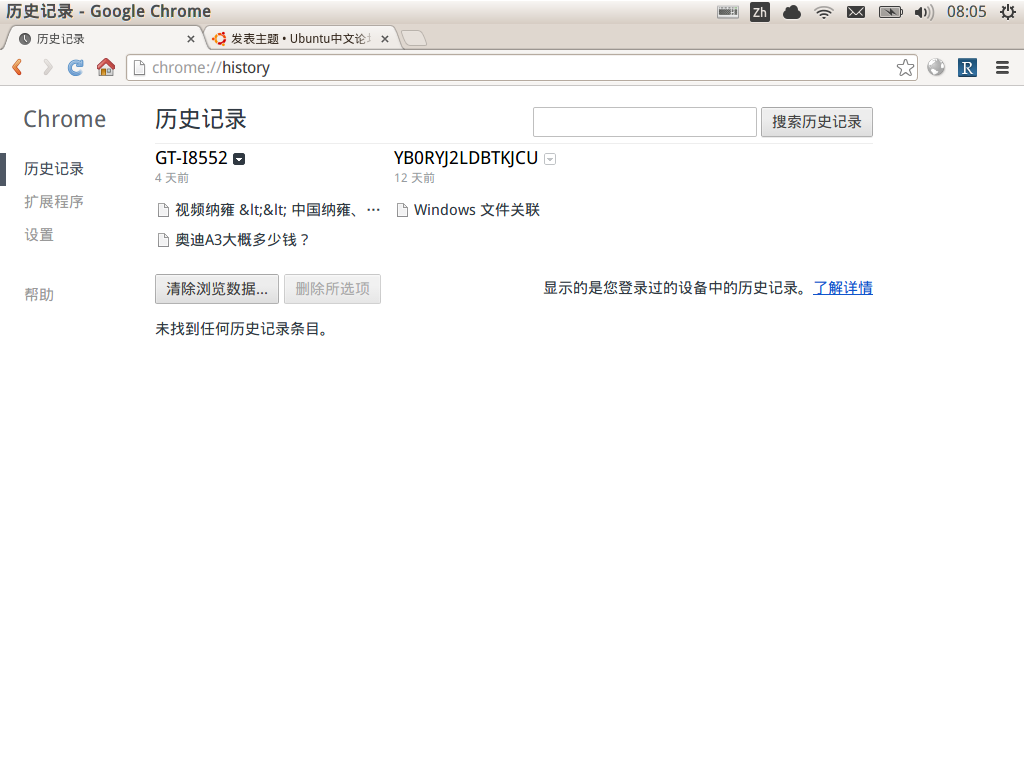Click page icon beside Windows 文件关联

[402, 210]
